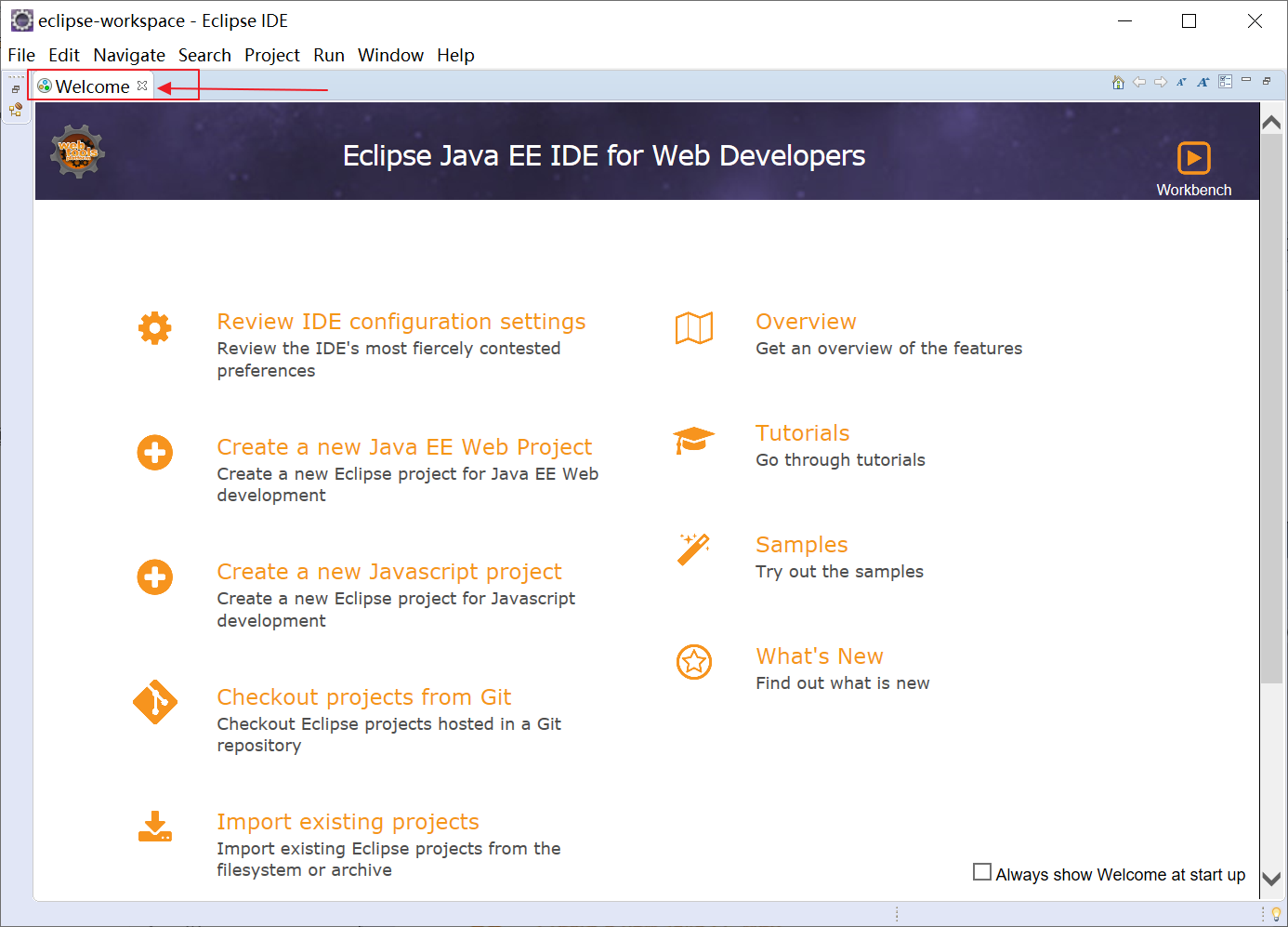Image resolution: width=1288 pixels, height=927 pixels.
Task: Click the Git diamond icon
Action: pyautogui.click(x=155, y=702)
